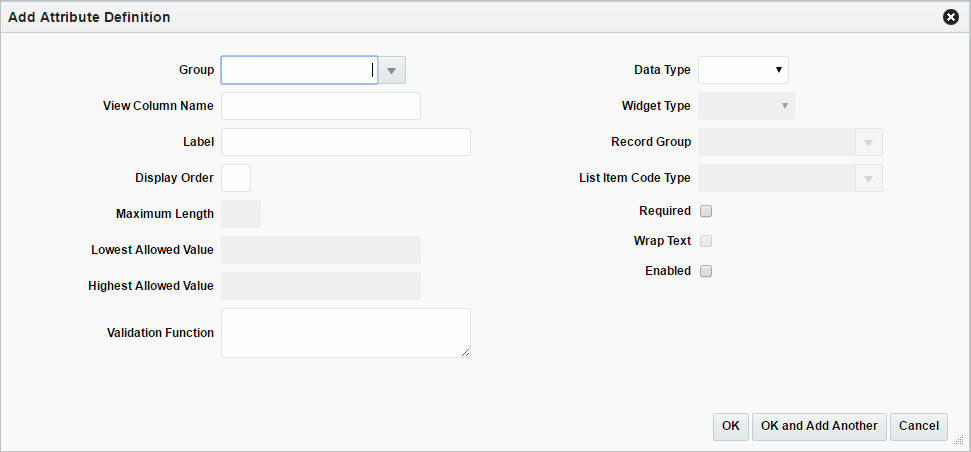Expand the Record Group dropdown arrow

click(869, 142)
